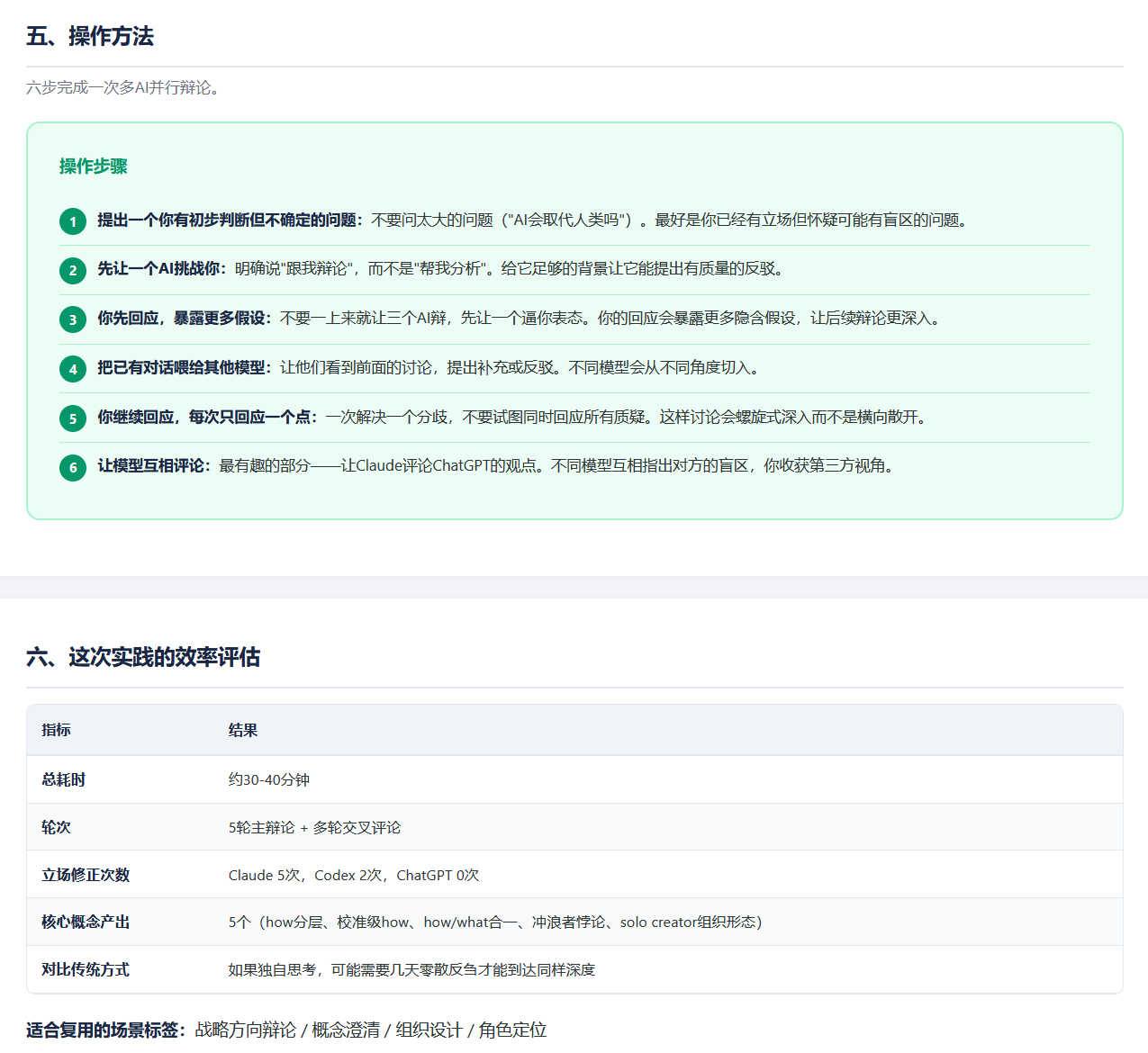Click the step 3 explanation starting 不要一上来就让三个AI辩
The height and width of the screenshot is (1053, 1148).
(612, 319)
